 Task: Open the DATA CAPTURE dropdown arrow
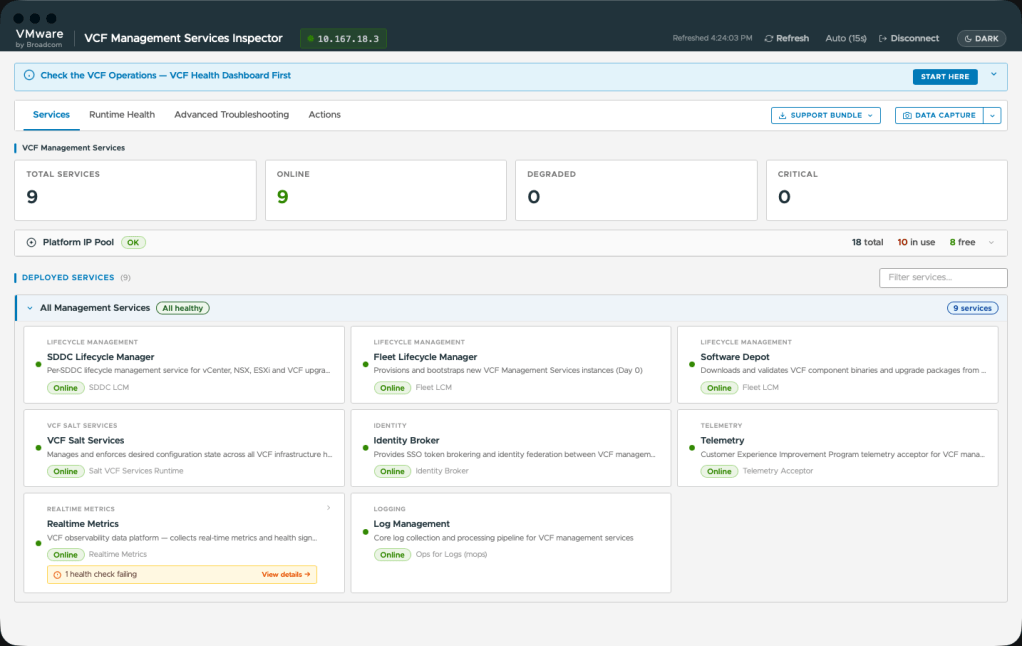click(992, 115)
